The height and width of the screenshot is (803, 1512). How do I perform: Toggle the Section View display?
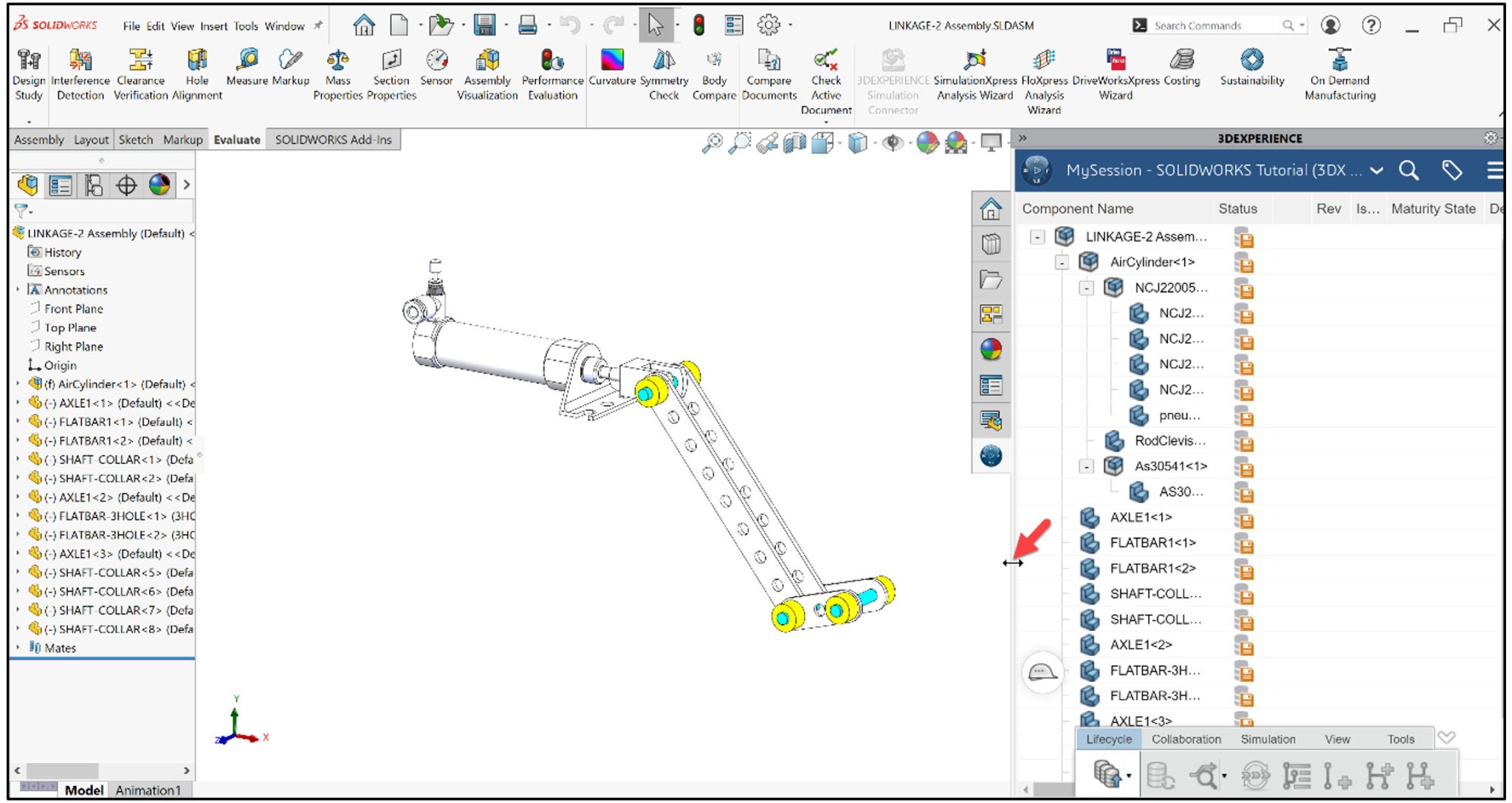(794, 143)
